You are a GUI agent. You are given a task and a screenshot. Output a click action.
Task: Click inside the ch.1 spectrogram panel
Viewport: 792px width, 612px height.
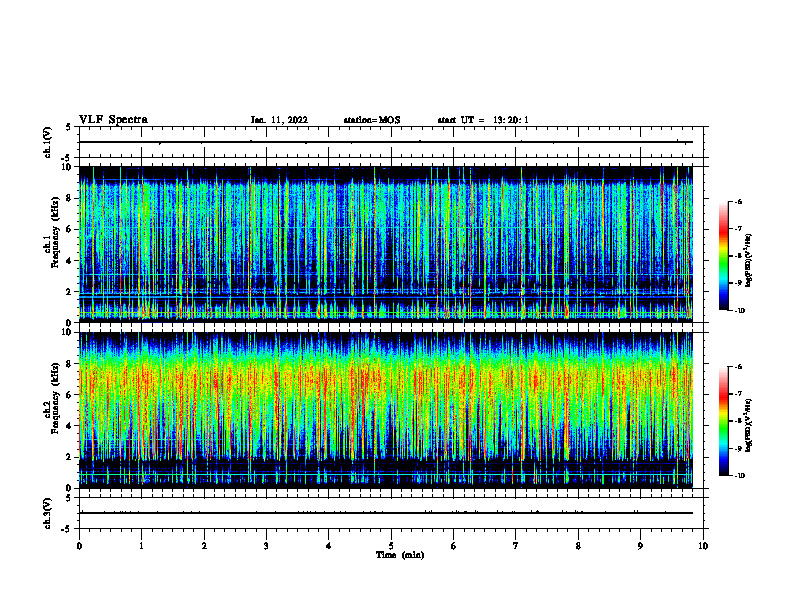[x=386, y=244]
